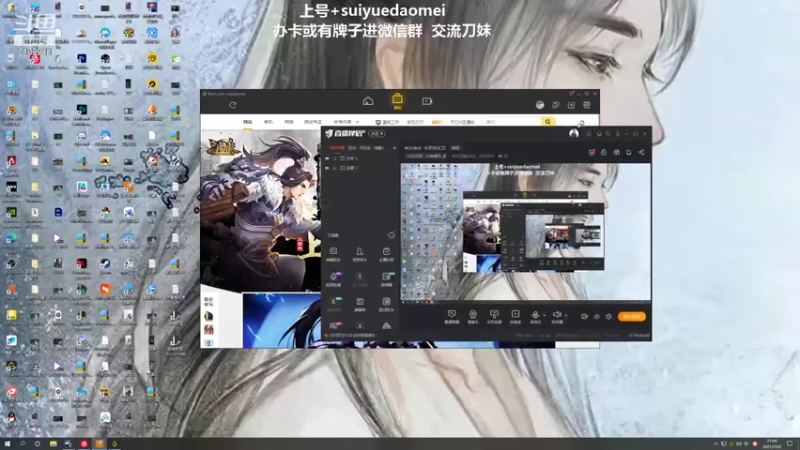Screen dimensions: 800x450
Task: Open the game banner artwork in WeGame
Action: pos(261,210)
